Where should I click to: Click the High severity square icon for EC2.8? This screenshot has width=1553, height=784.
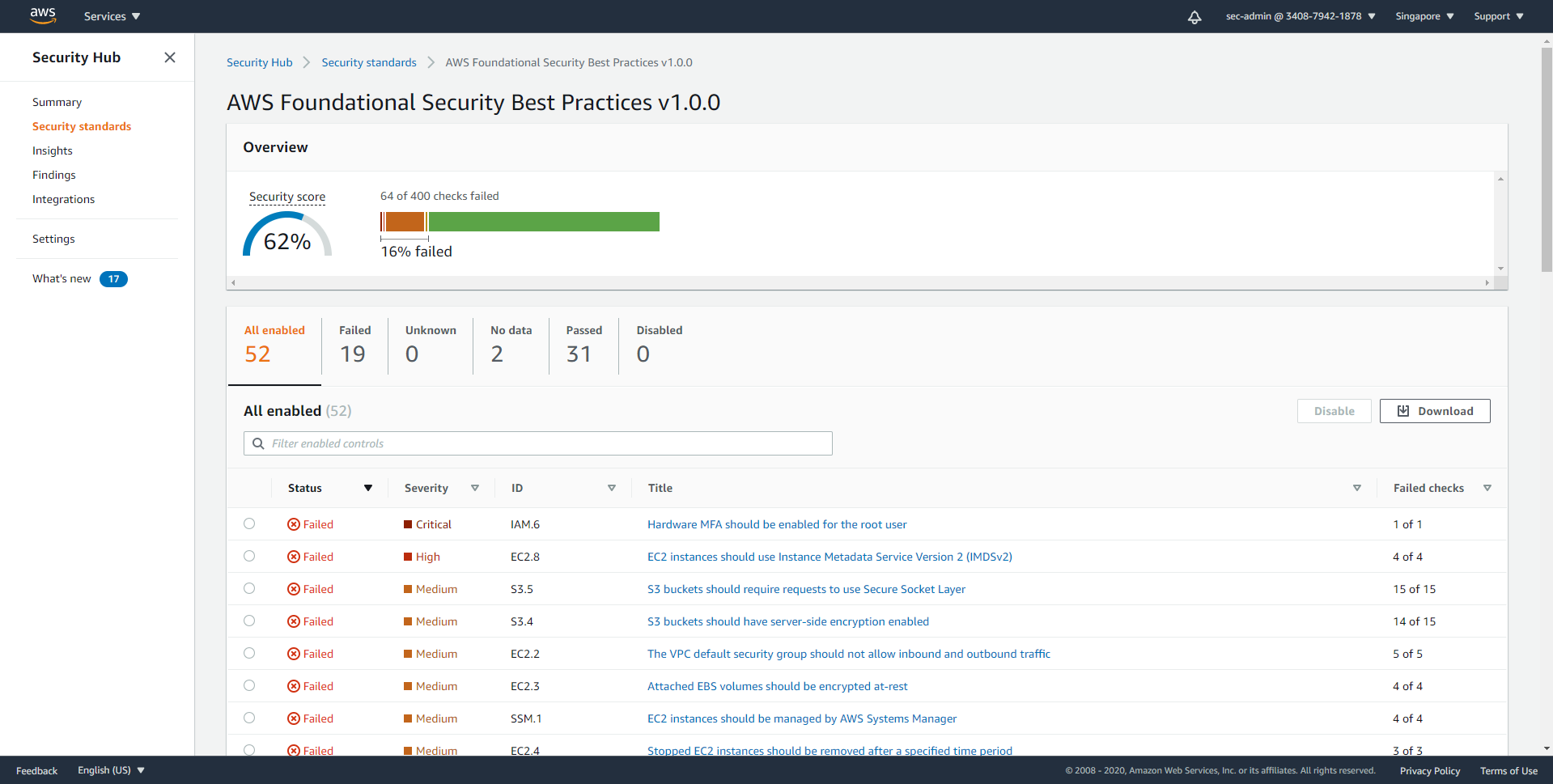(408, 557)
